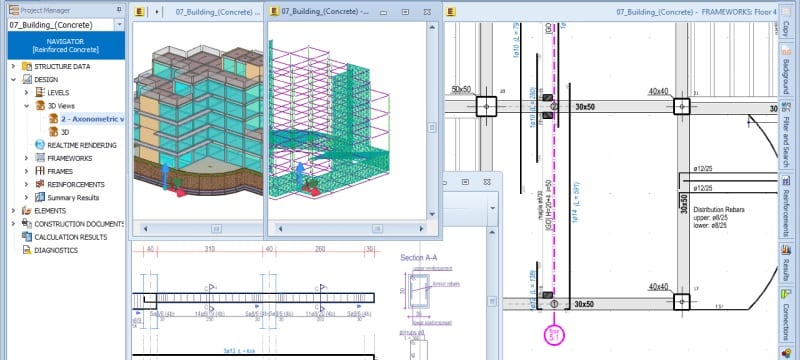Screen dimensions: 800x360
Task: Collapse the DESIGN tree node
Action: point(13,80)
